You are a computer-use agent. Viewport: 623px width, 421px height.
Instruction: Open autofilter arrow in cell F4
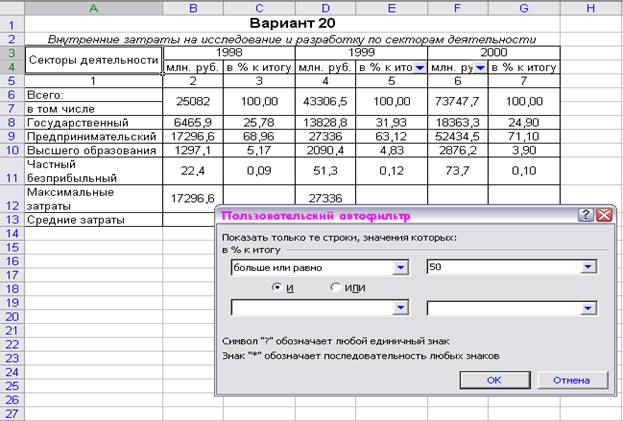click(x=480, y=68)
